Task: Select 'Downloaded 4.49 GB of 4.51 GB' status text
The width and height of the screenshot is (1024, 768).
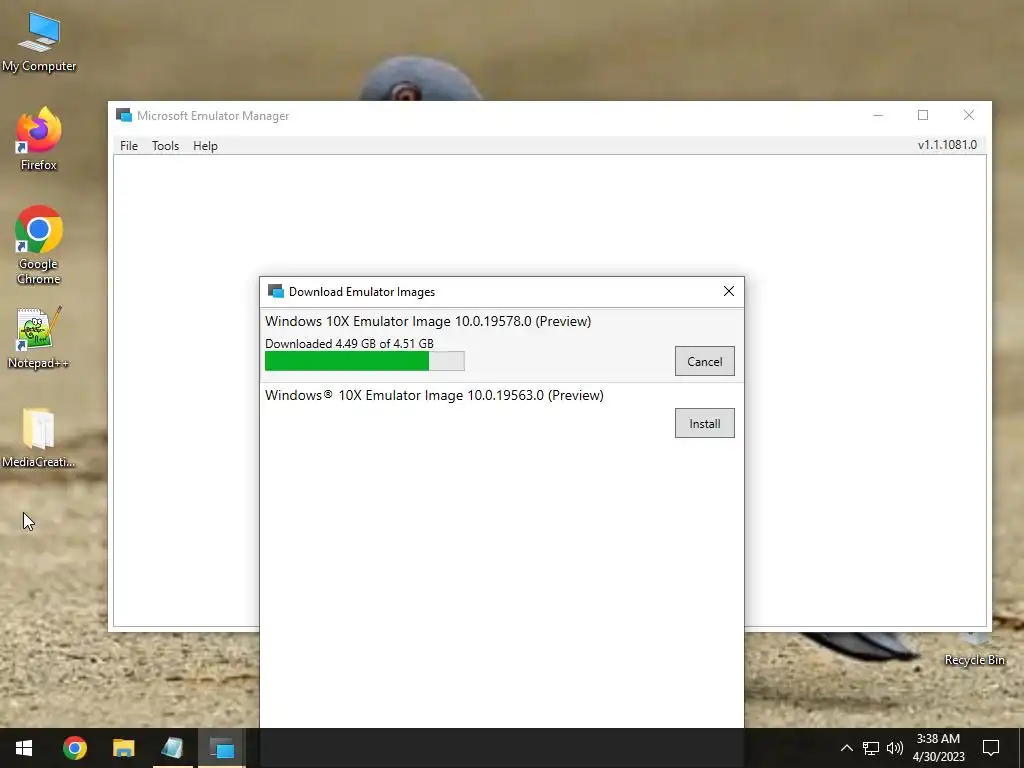Action: tap(349, 344)
